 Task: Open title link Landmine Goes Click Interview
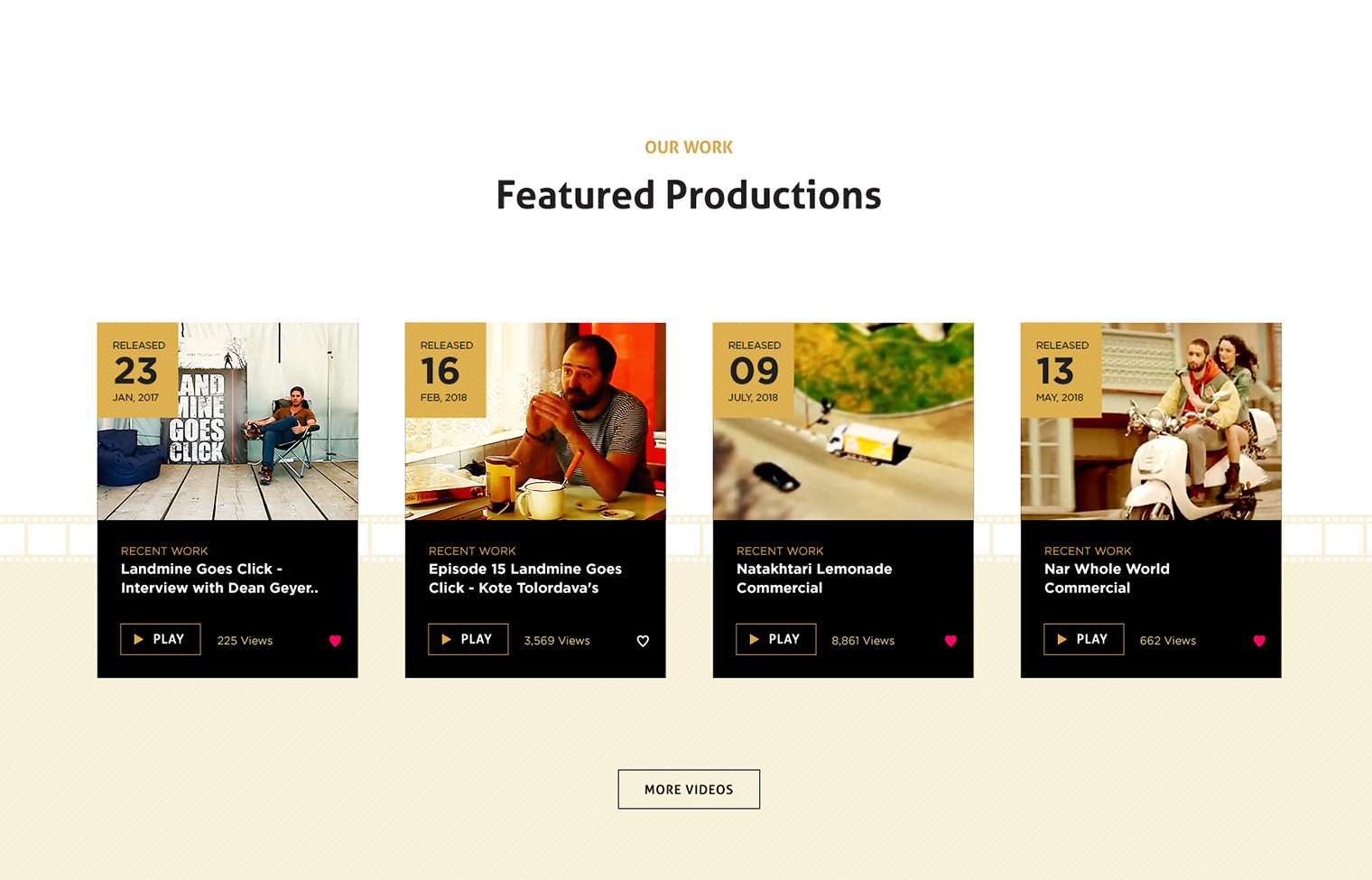coord(219,579)
